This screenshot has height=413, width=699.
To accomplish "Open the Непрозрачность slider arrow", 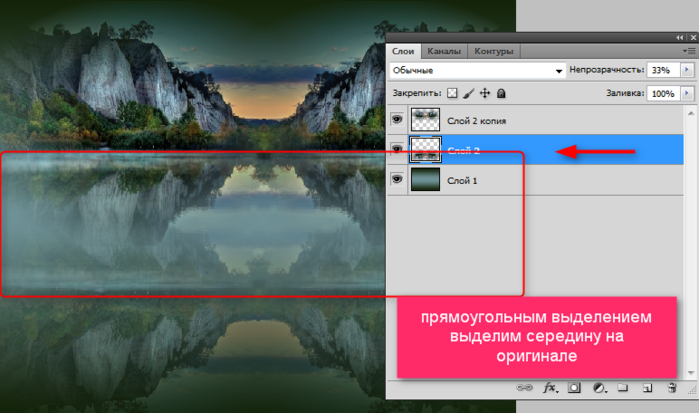I will click(687, 70).
